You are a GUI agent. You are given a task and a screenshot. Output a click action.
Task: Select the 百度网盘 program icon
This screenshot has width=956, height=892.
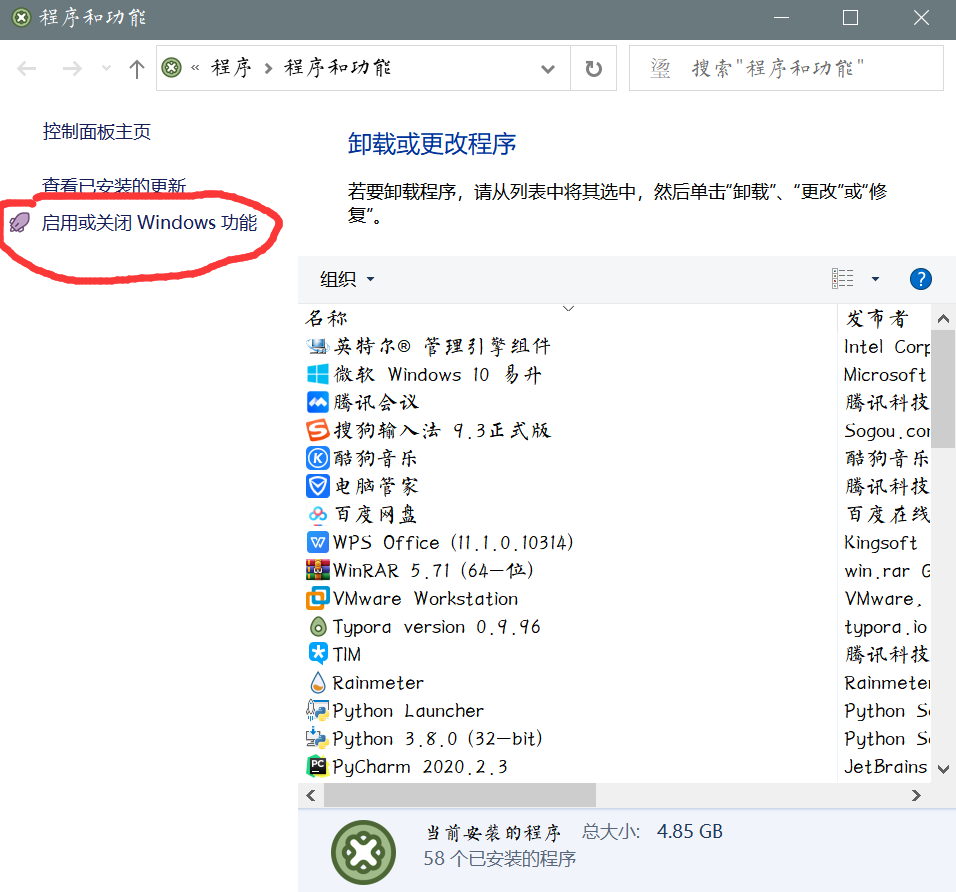point(317,514)
